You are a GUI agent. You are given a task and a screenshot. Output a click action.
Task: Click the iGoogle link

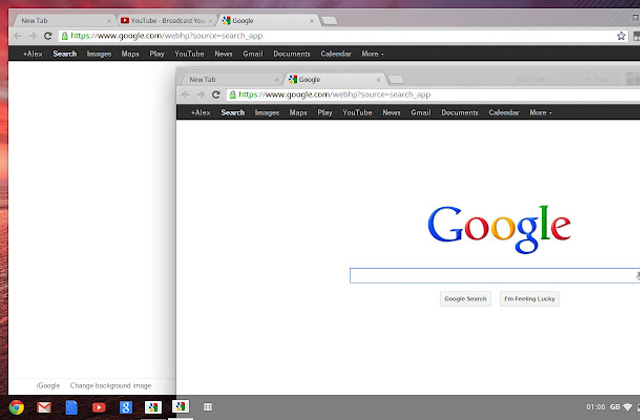pyautogui.click(x=48, y=386)
